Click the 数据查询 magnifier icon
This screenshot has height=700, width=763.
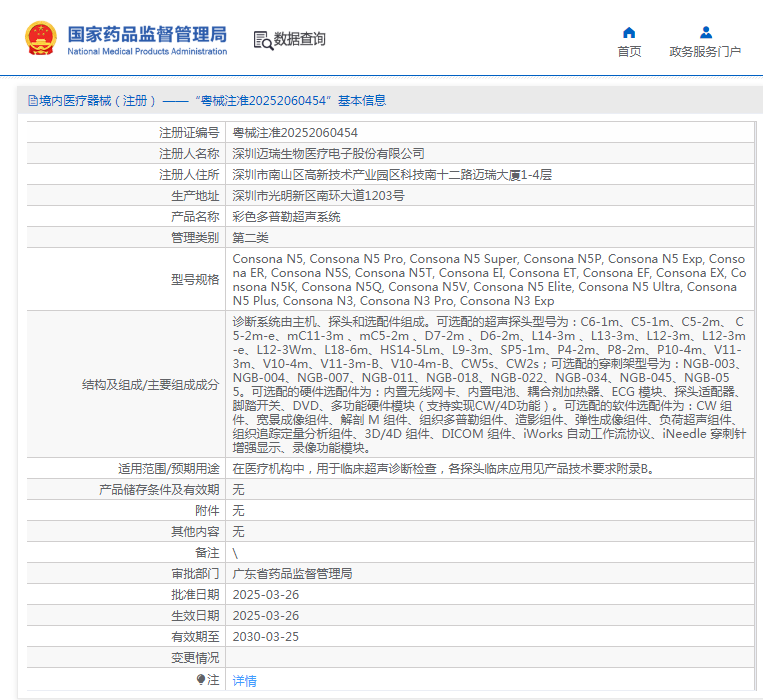click(x=263, y=40)
